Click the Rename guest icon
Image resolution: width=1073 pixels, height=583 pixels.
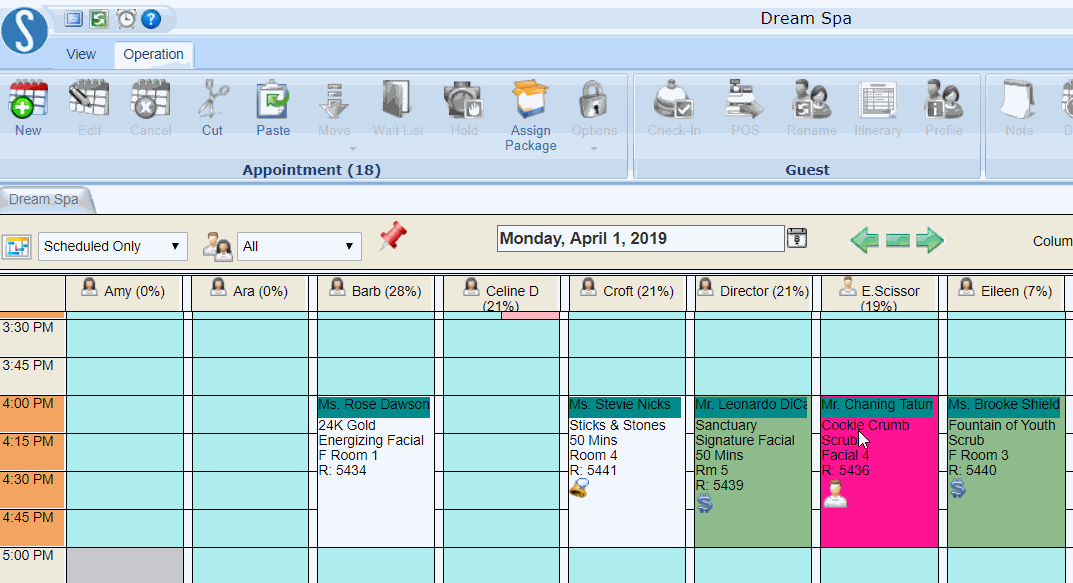(811, 100)
